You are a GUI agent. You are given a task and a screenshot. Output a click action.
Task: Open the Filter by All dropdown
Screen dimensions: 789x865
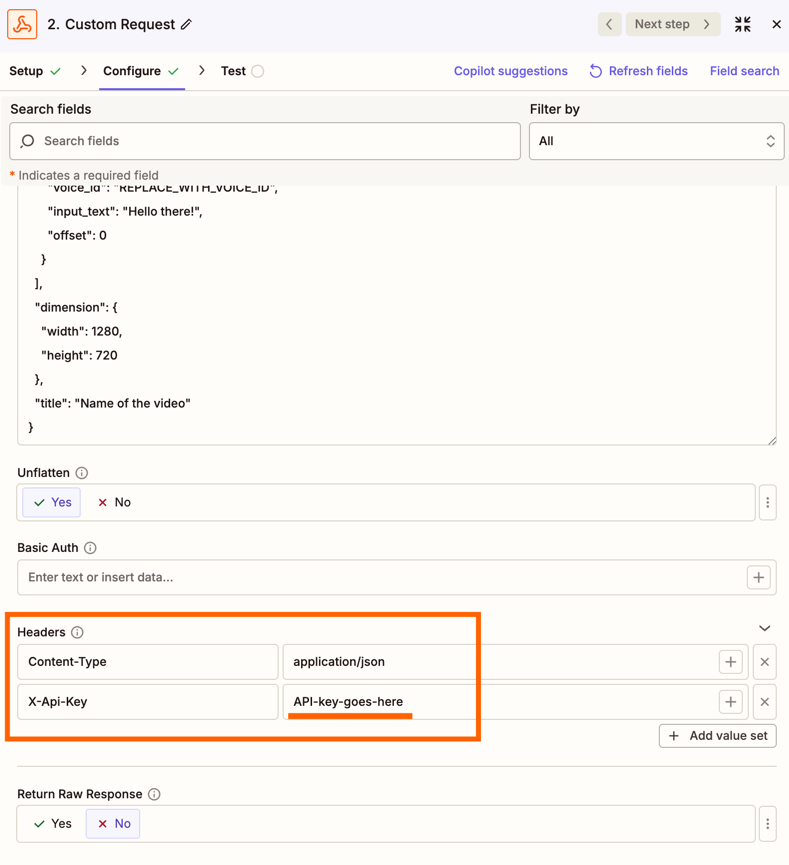(x=656, y=141)
